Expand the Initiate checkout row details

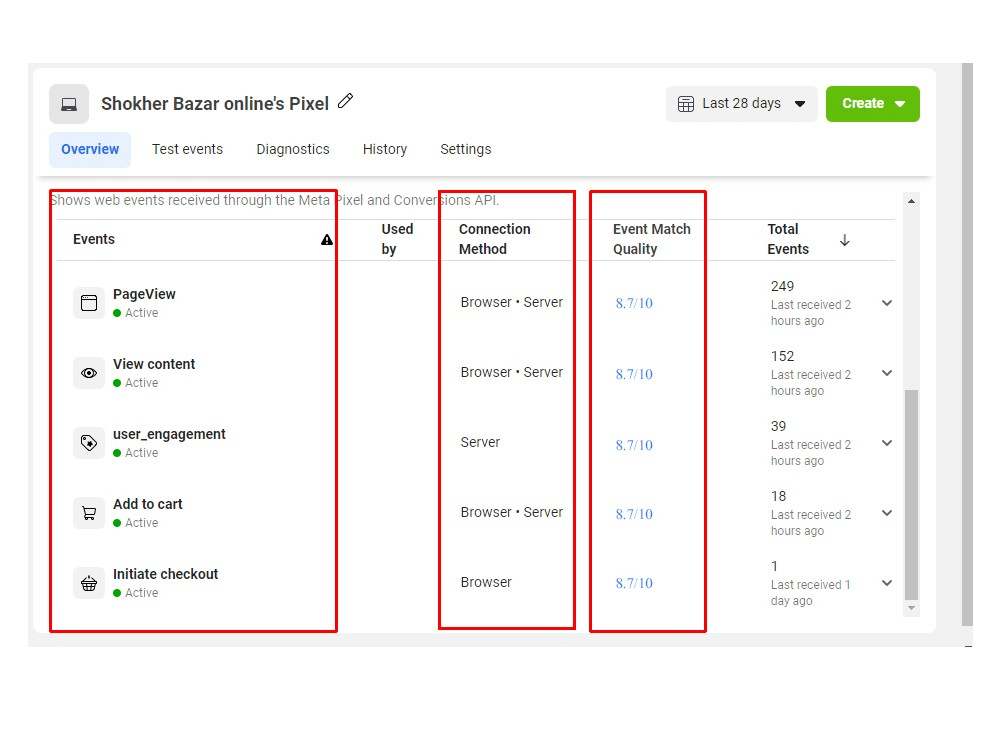(x=885, y=583)
